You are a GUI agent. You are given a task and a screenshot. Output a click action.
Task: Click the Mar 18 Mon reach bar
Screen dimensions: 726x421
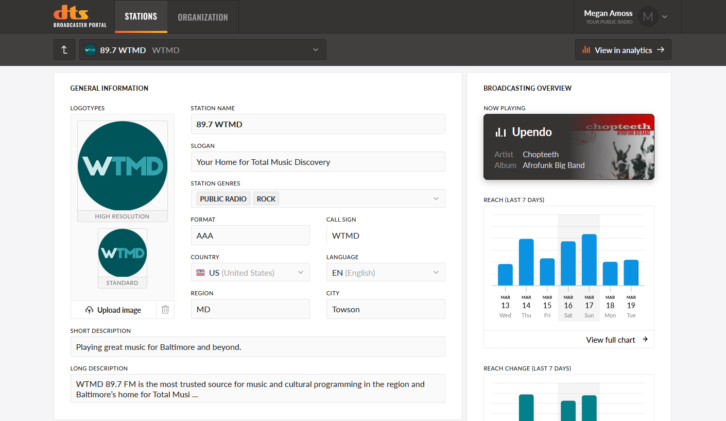610,274
